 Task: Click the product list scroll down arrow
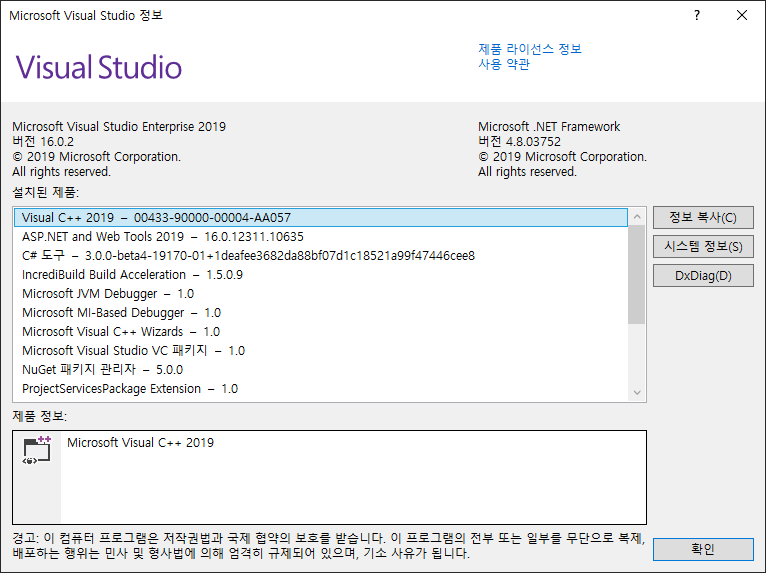coord(637,393)
